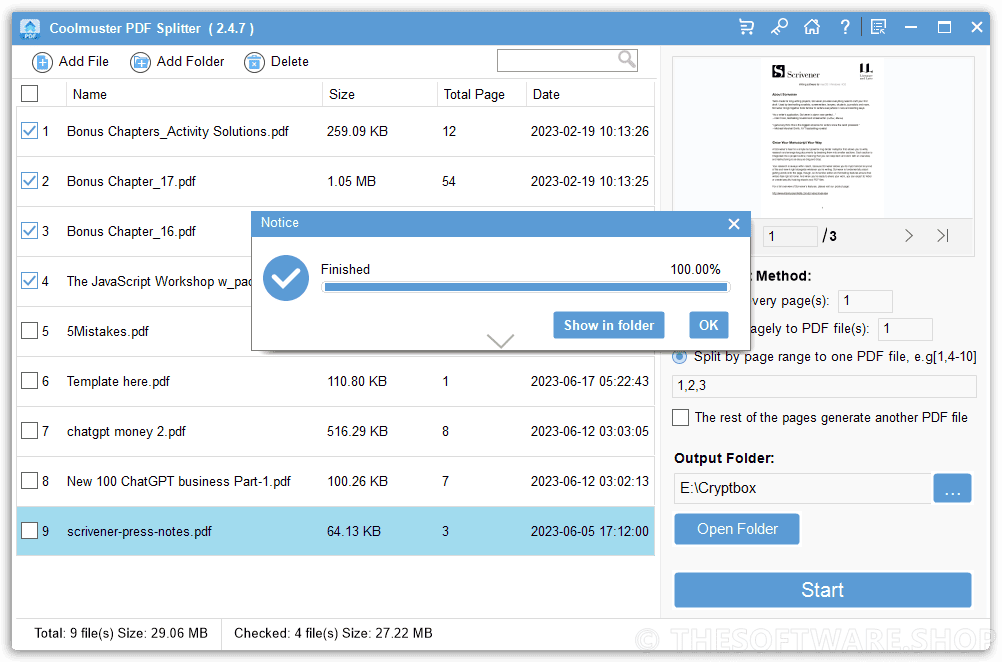Screen dimensions: 1002x662
Task: Select 5Mistakes.pdf file name
Action: (107, 332)
